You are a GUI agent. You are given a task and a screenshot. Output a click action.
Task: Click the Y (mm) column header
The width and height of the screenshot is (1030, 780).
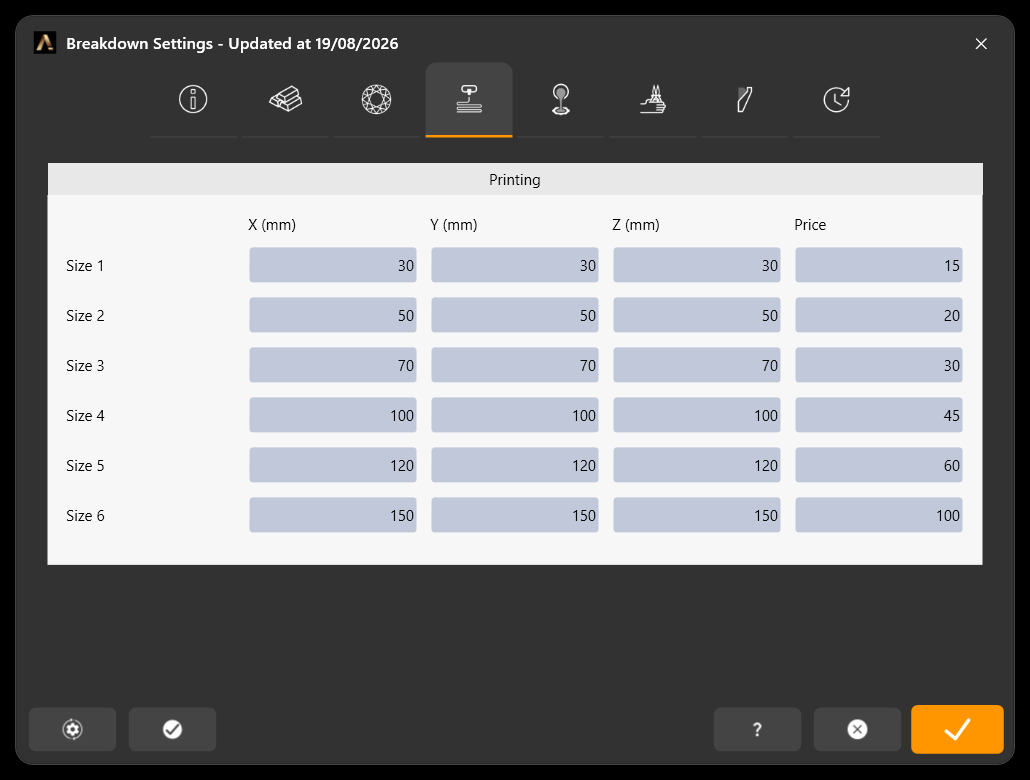454,225
